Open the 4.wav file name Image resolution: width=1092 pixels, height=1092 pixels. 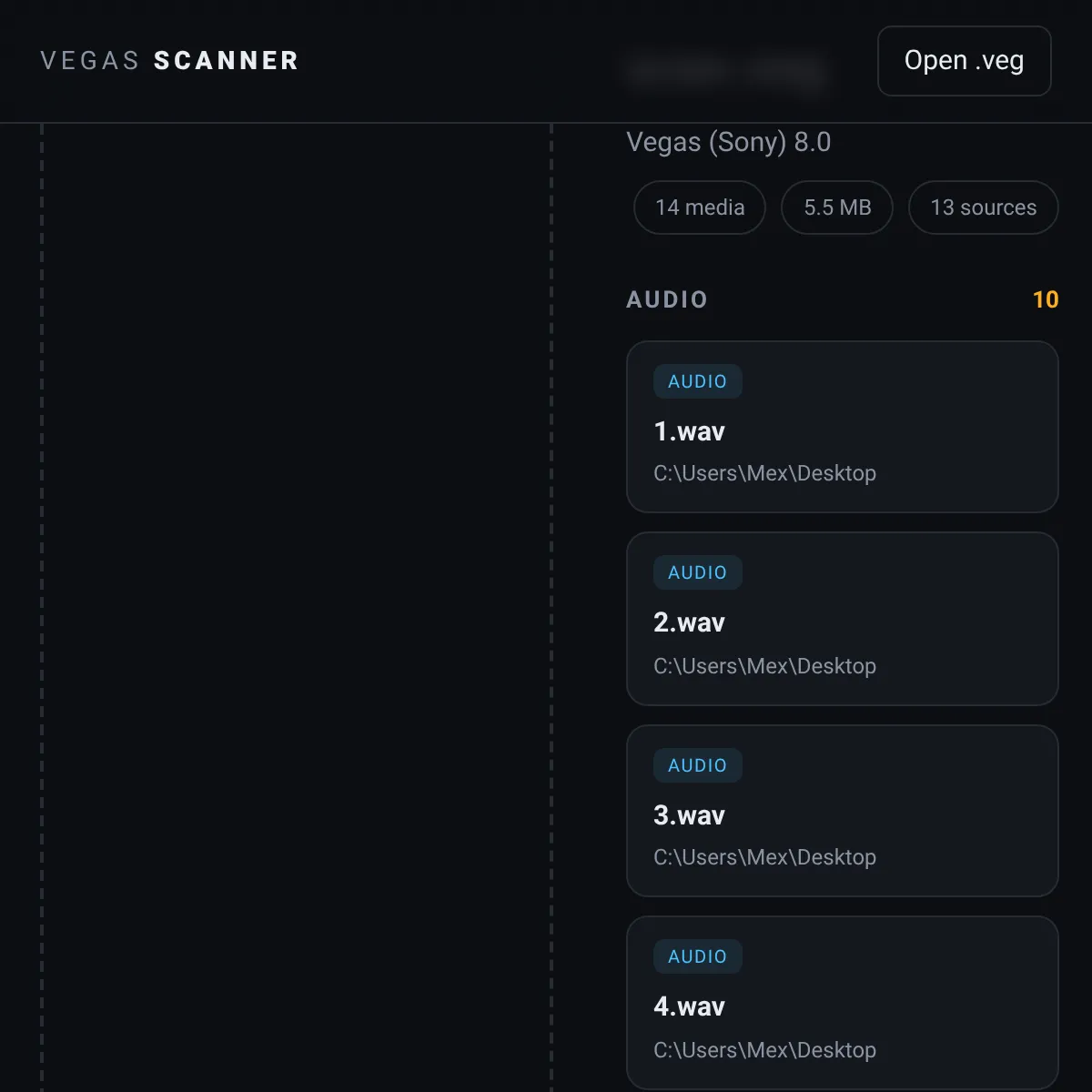pos(689,1006)
